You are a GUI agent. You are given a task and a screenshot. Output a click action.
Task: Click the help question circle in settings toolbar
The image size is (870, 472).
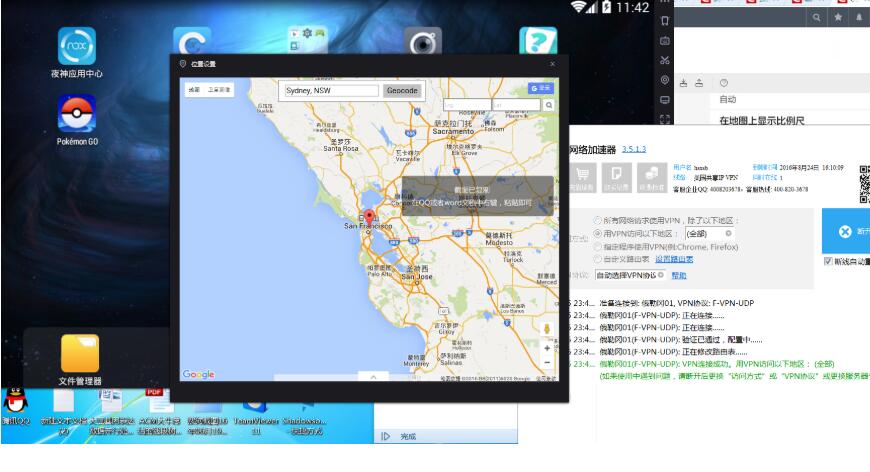pos(724,83)
